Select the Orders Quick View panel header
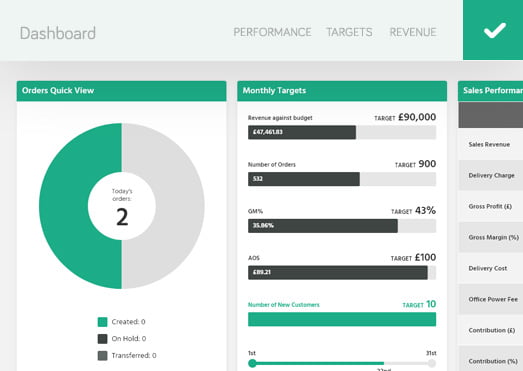523x371 pixels. 121,91
